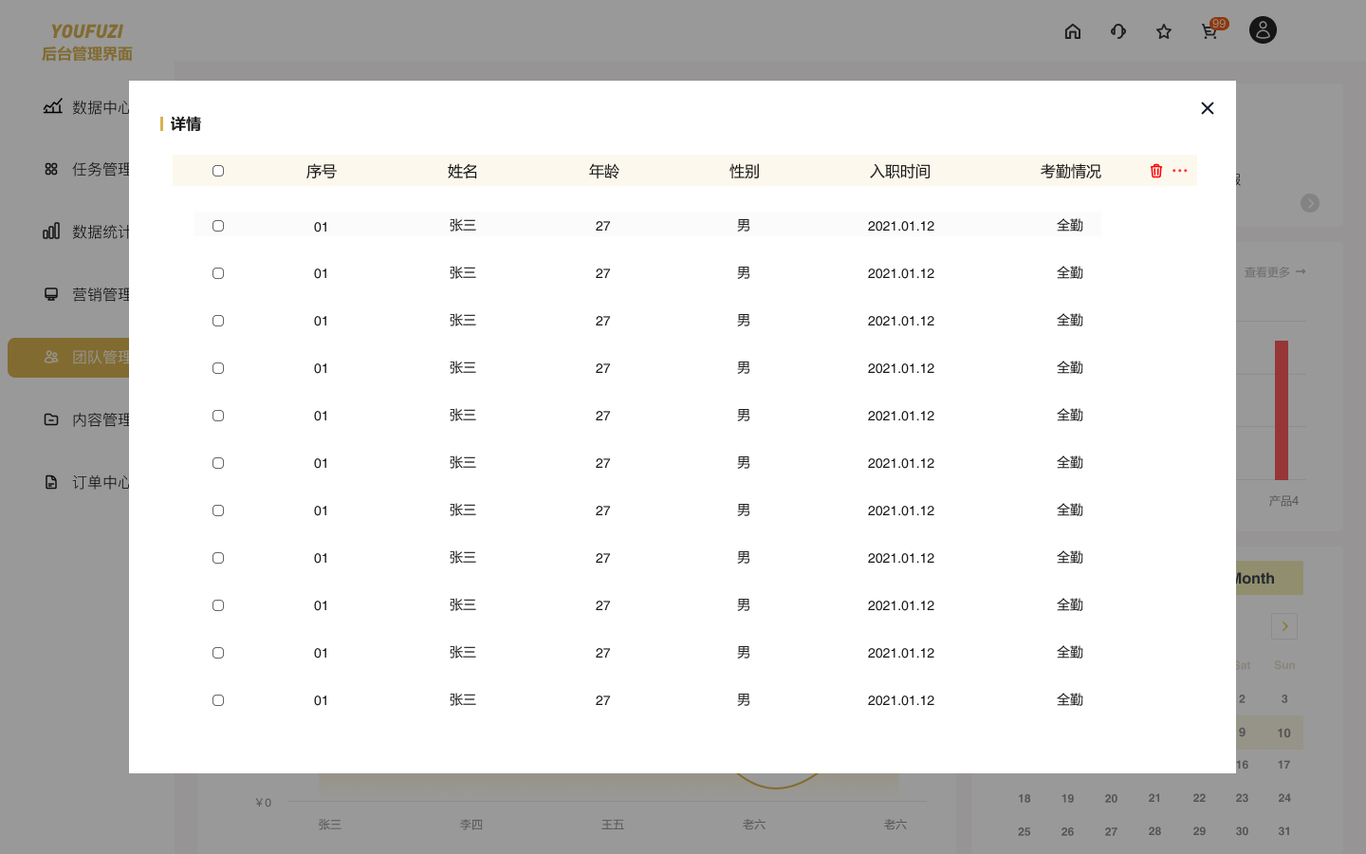The width and height of the screenshot is (1366, 854).
Task: Toggle the select-all checkbox in table header
Action: click(x=218, y=171)
